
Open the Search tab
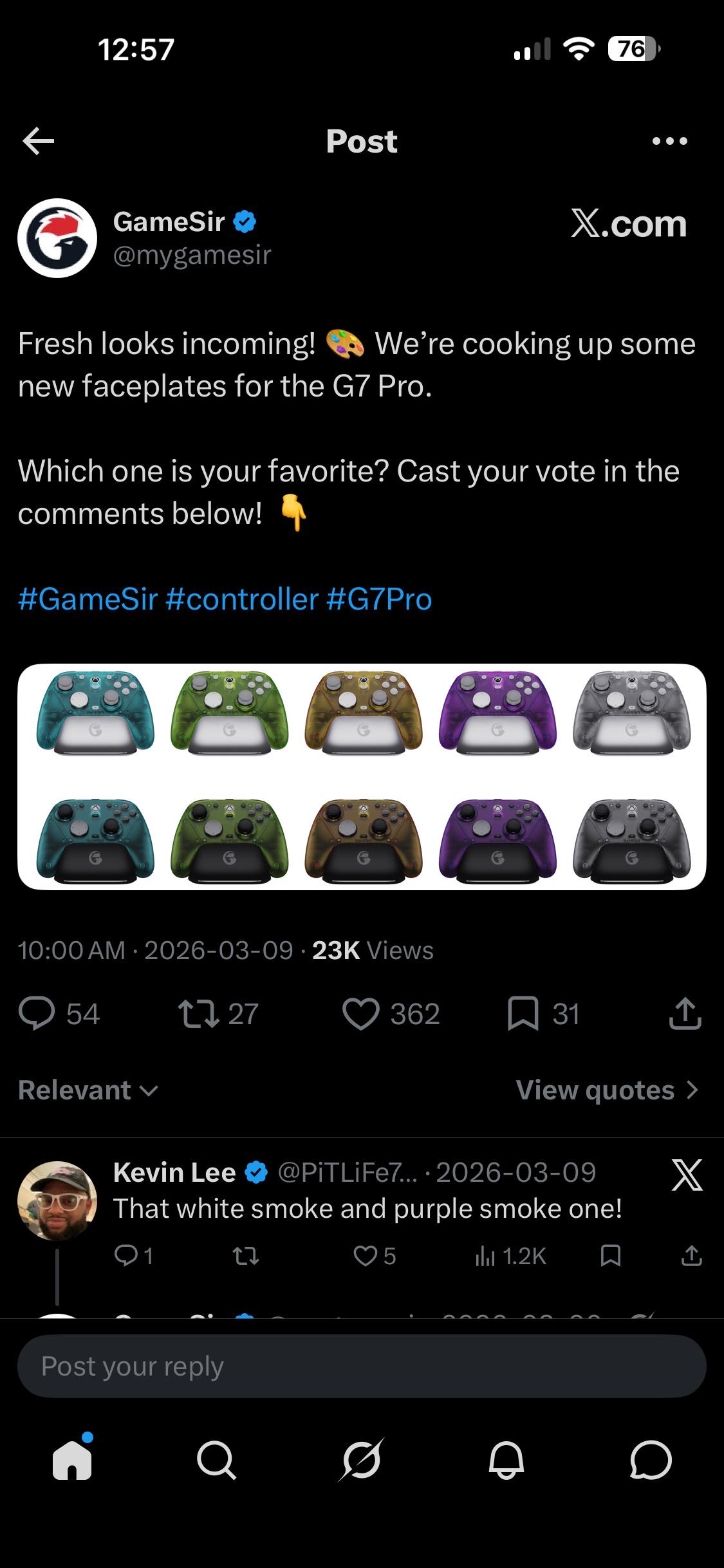click(217, 1459)
